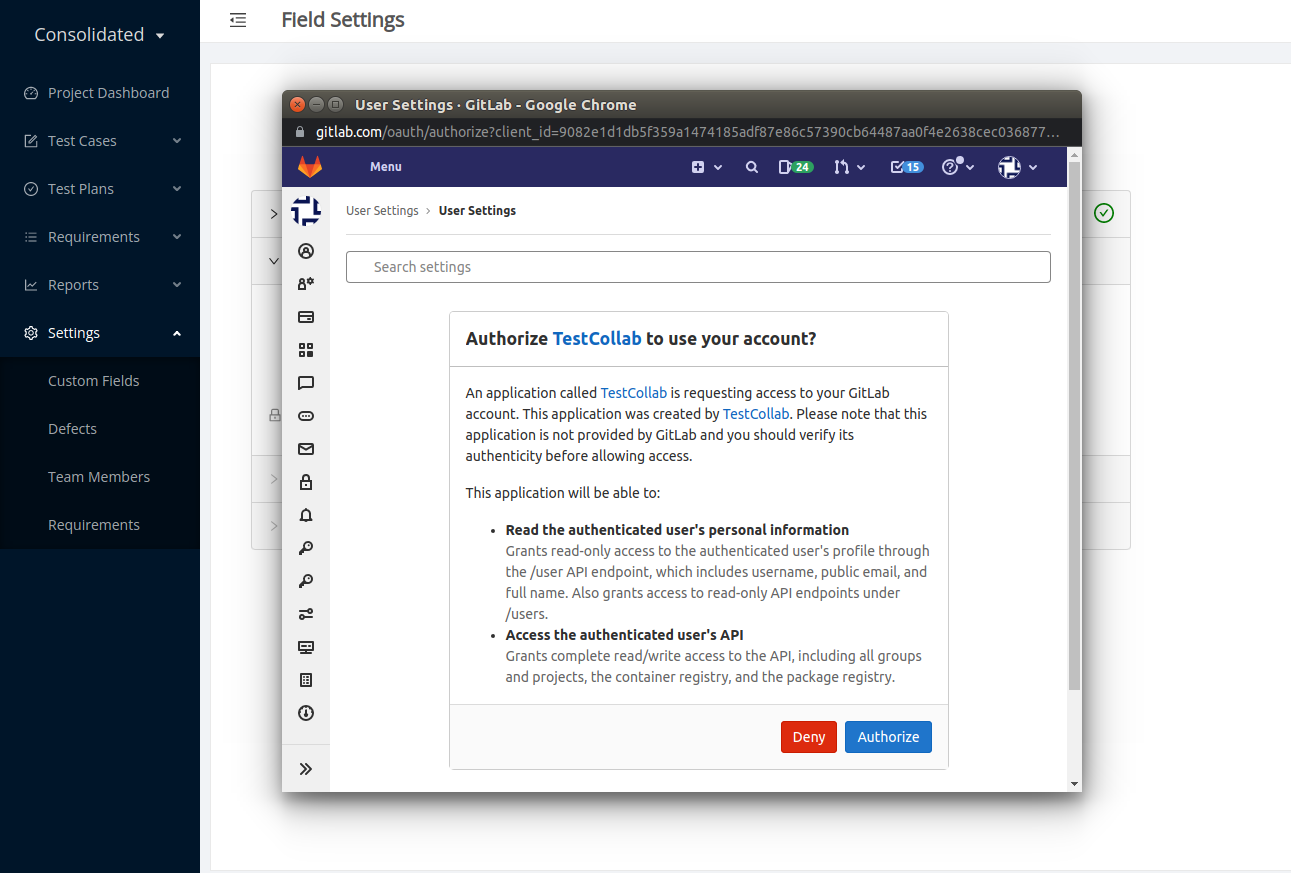Select Defects under Settings
Screen dimensions: 1291x873
click(73, 429)
